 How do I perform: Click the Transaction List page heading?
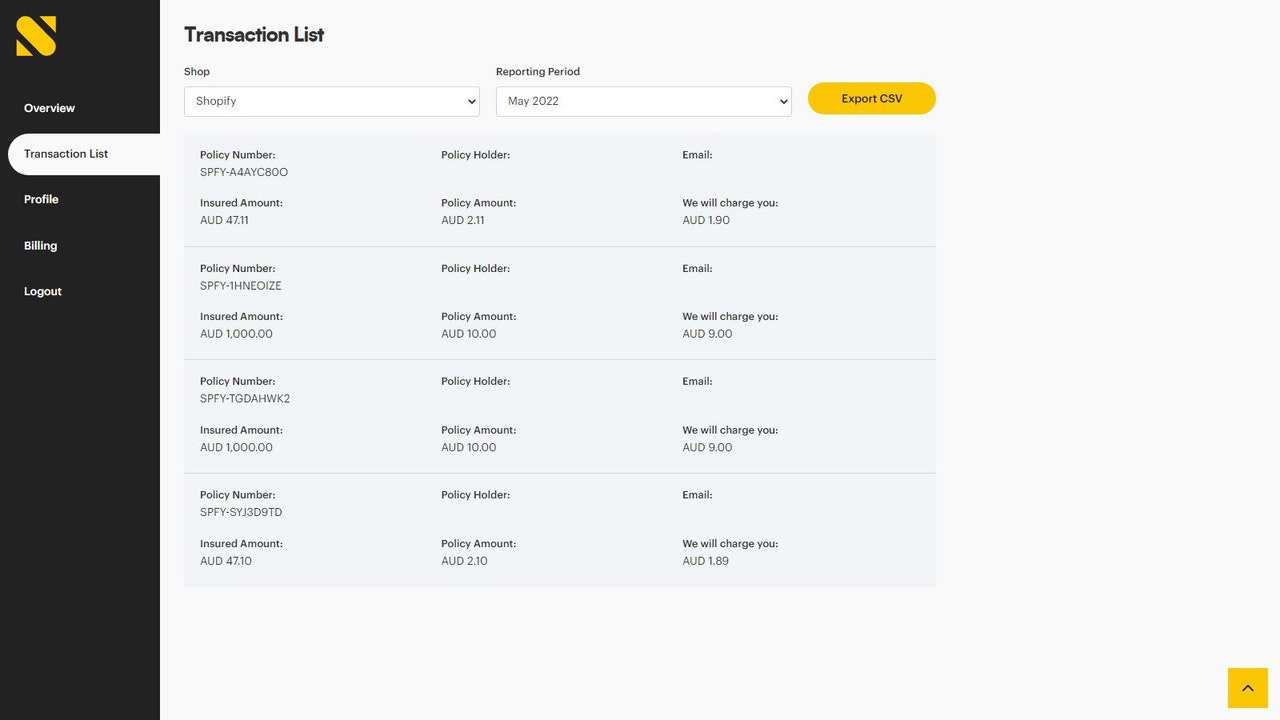253,34
